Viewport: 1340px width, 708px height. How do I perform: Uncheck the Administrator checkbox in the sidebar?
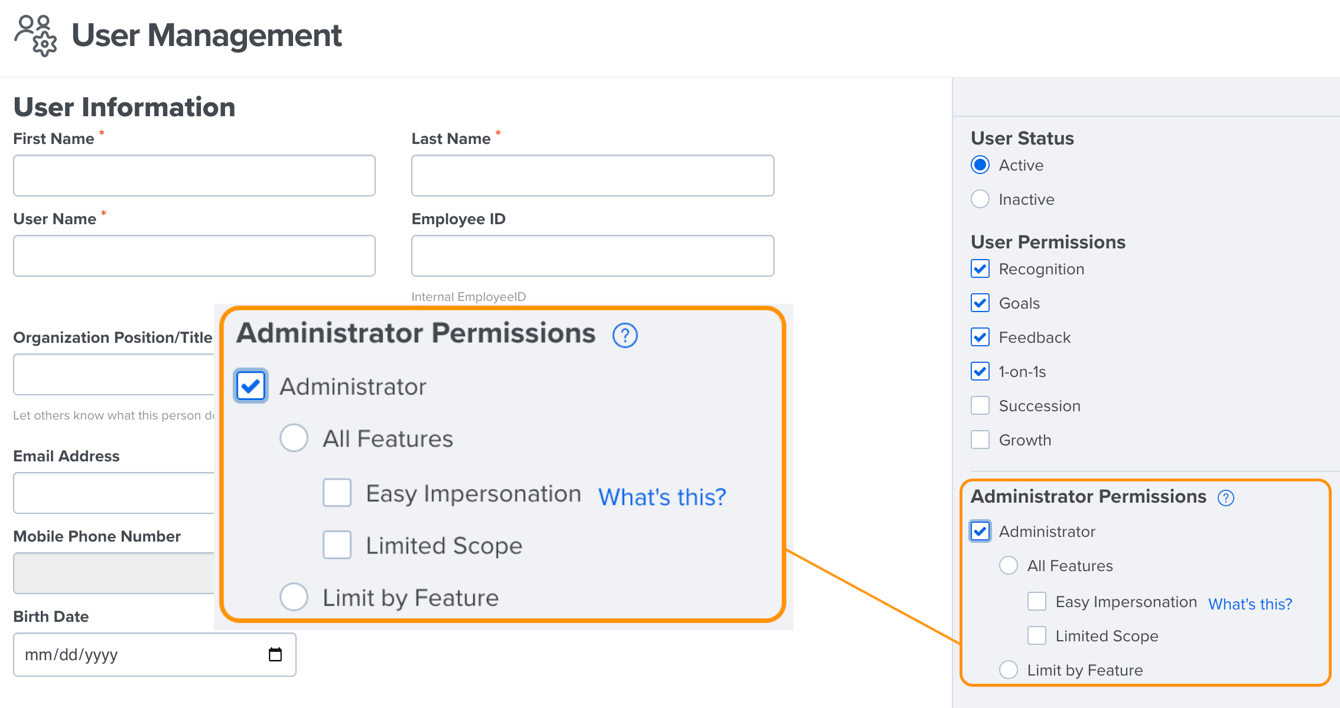pyautogui.click(x=980, y=531)
